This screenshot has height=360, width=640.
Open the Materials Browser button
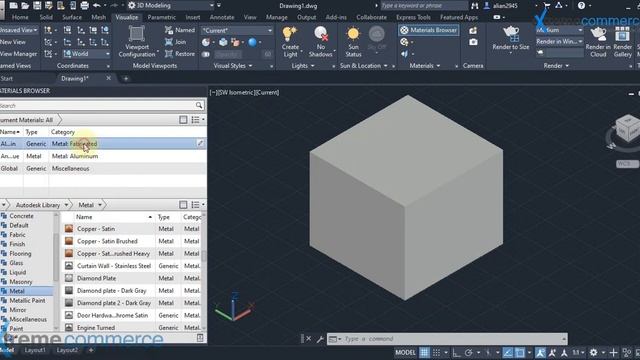[x=428, y=30]
